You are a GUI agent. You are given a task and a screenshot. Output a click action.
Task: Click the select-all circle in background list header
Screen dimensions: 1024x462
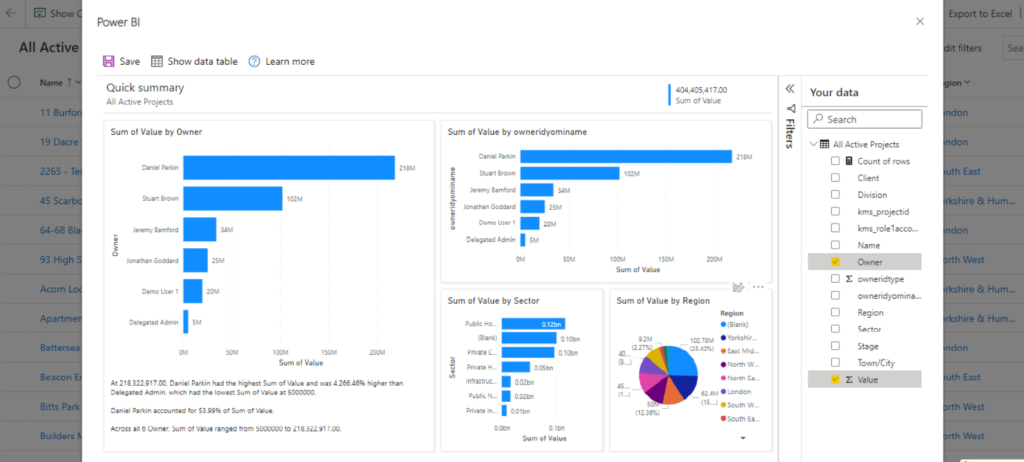click(x=14, y=82)
